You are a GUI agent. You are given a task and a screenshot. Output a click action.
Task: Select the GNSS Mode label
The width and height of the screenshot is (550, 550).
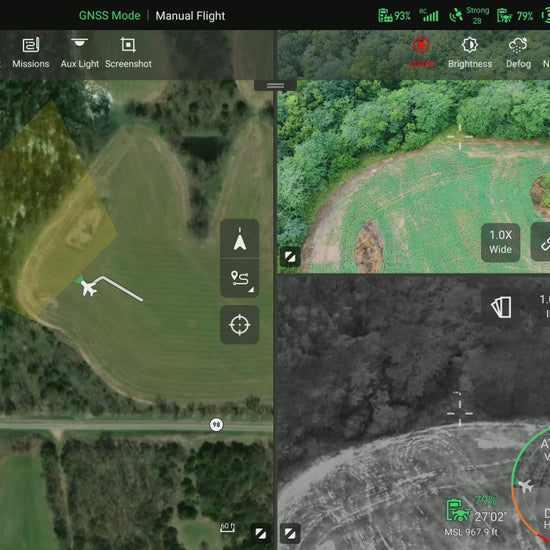(x=109, y=16)
